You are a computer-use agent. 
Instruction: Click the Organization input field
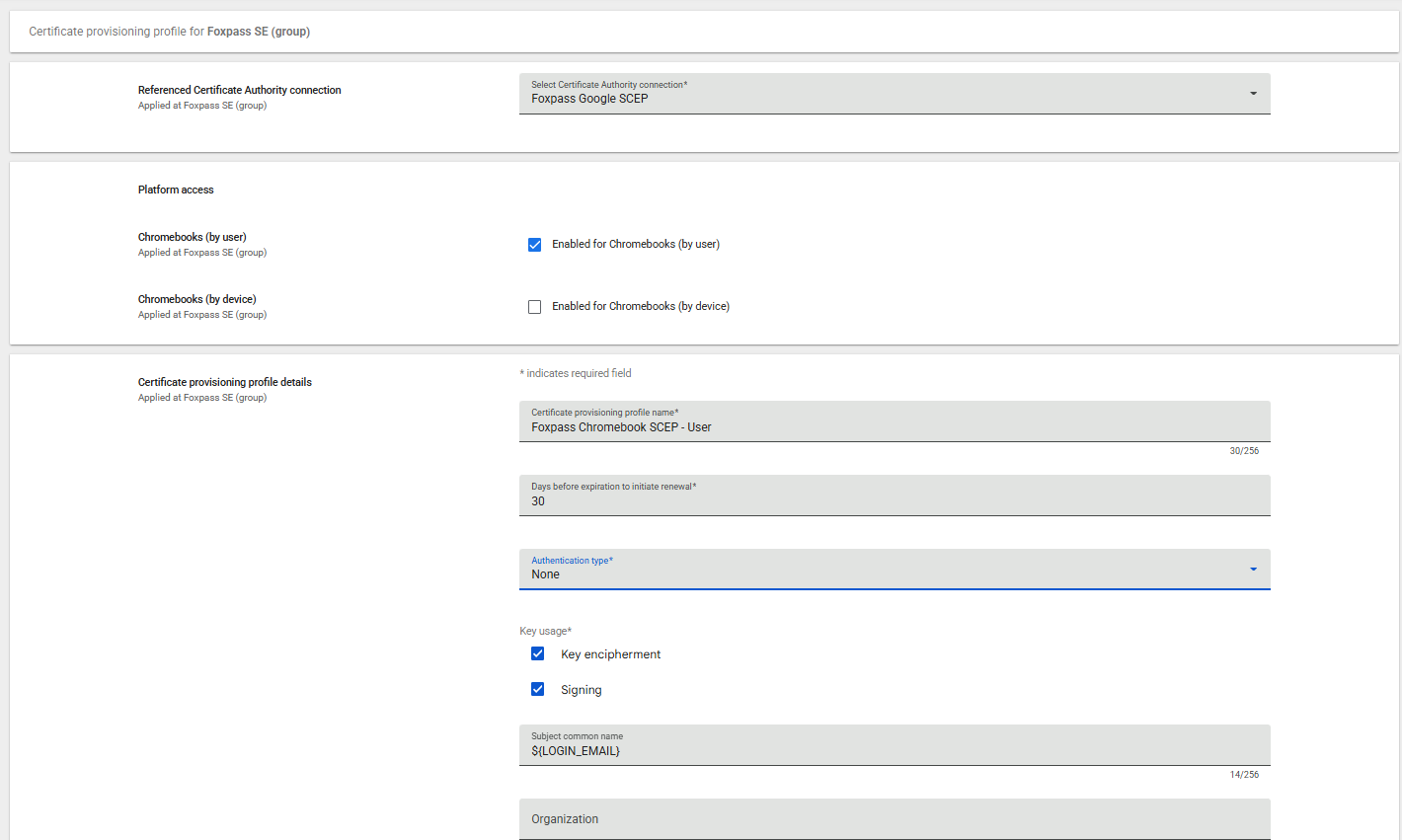click(x=895, y=819)
